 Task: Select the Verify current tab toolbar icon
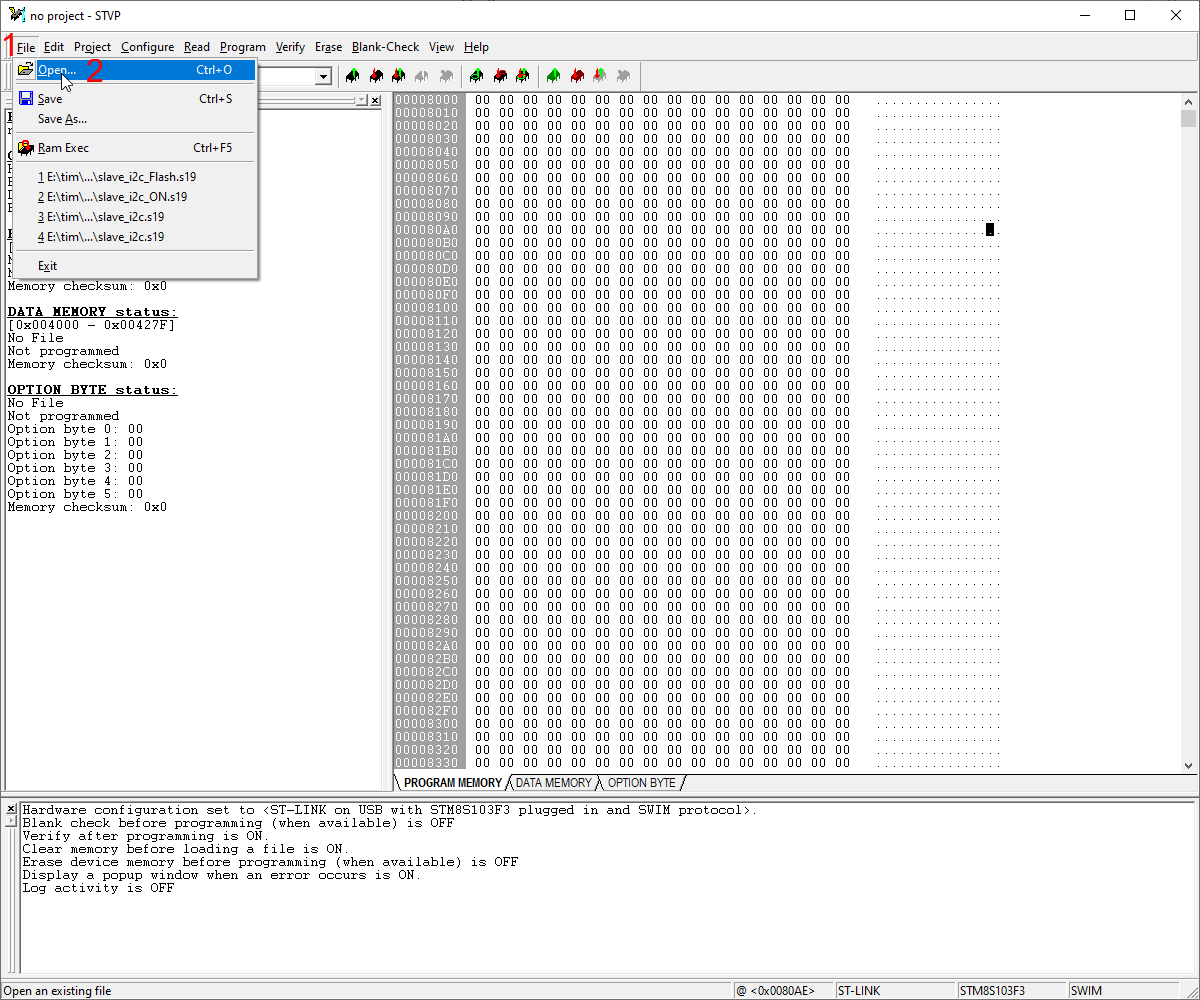click(398, 75)
